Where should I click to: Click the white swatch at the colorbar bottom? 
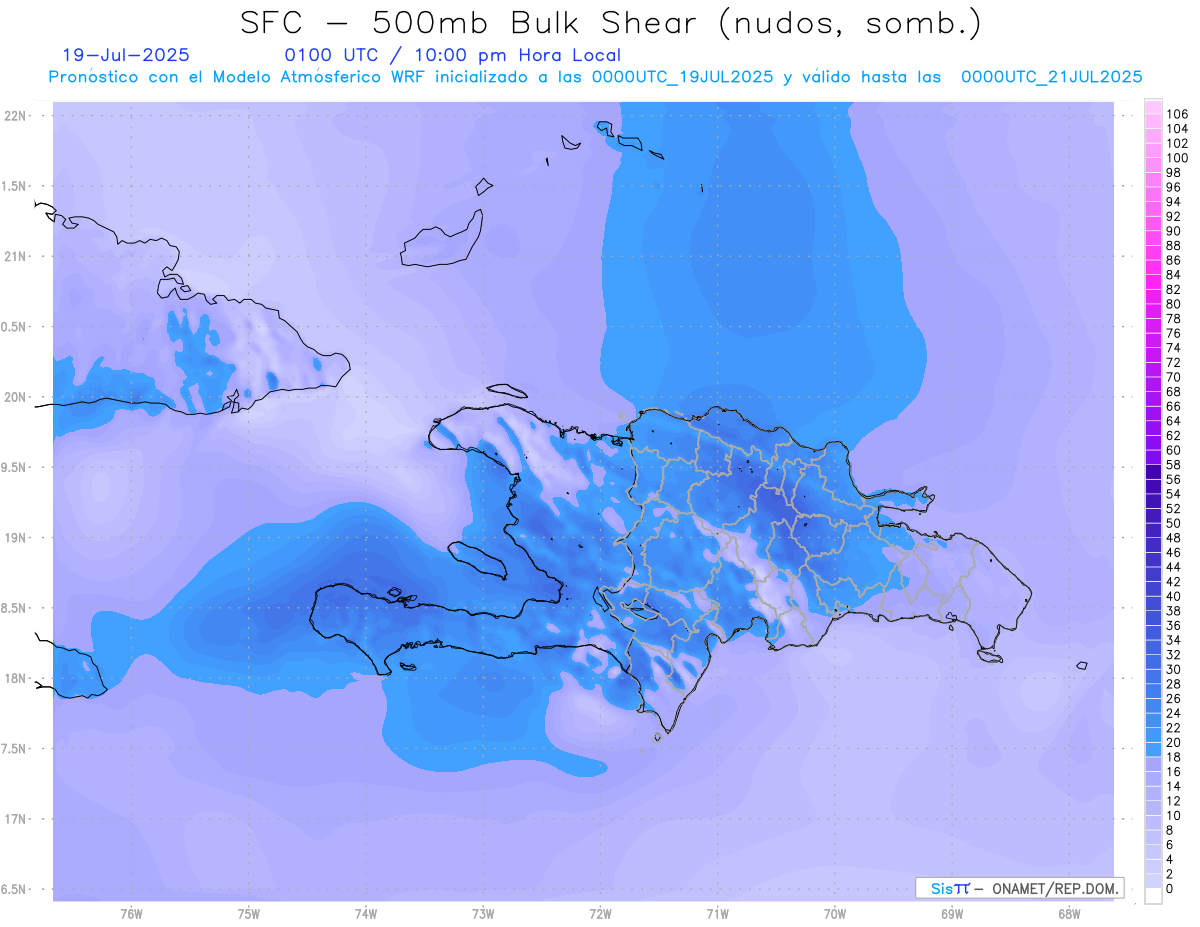tap(1153, 896)
